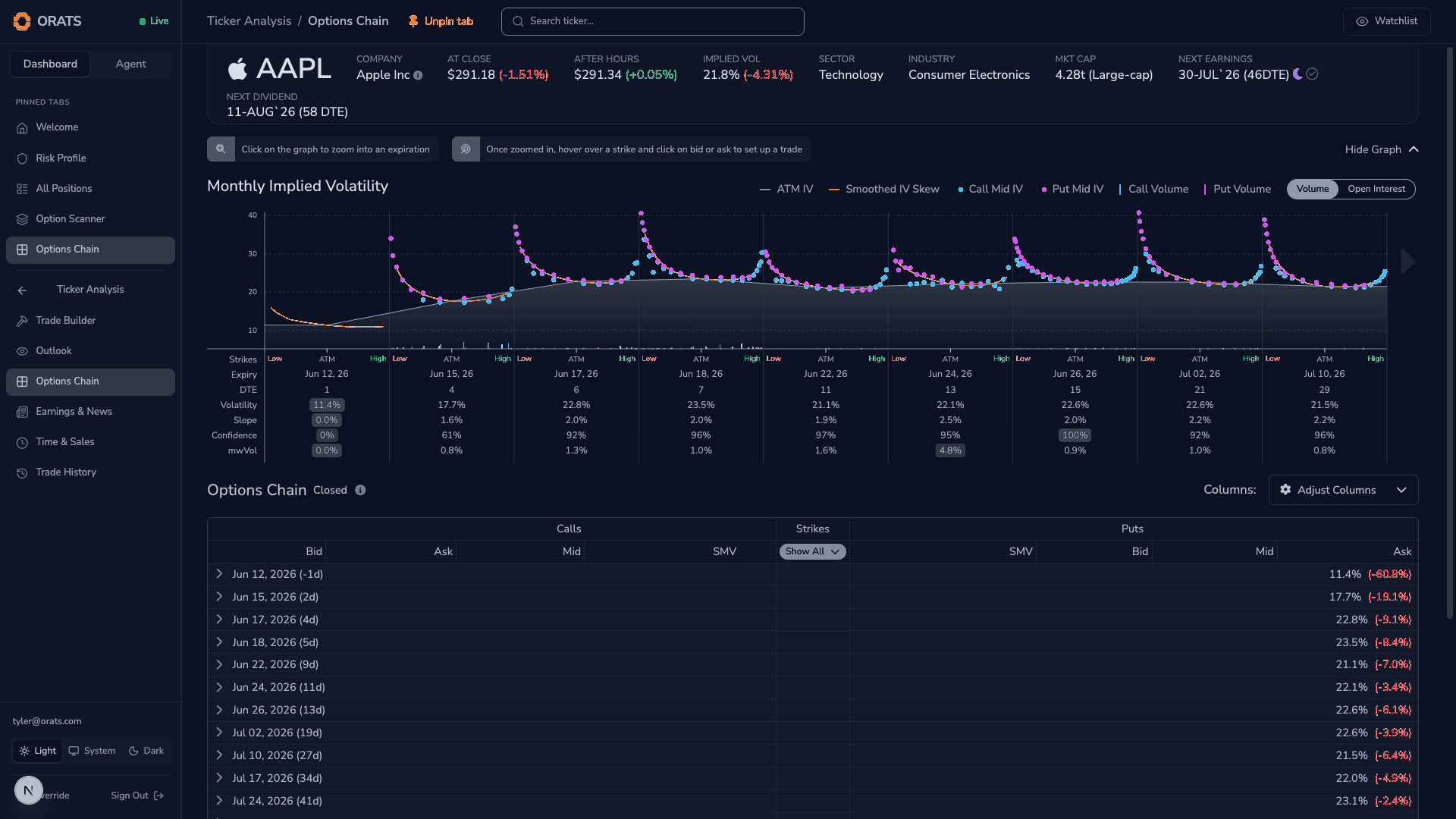The width and height of the screenshot is (1456, 819).
Task: Select the Open Interest toggle option
Action: pos(1376,189)
